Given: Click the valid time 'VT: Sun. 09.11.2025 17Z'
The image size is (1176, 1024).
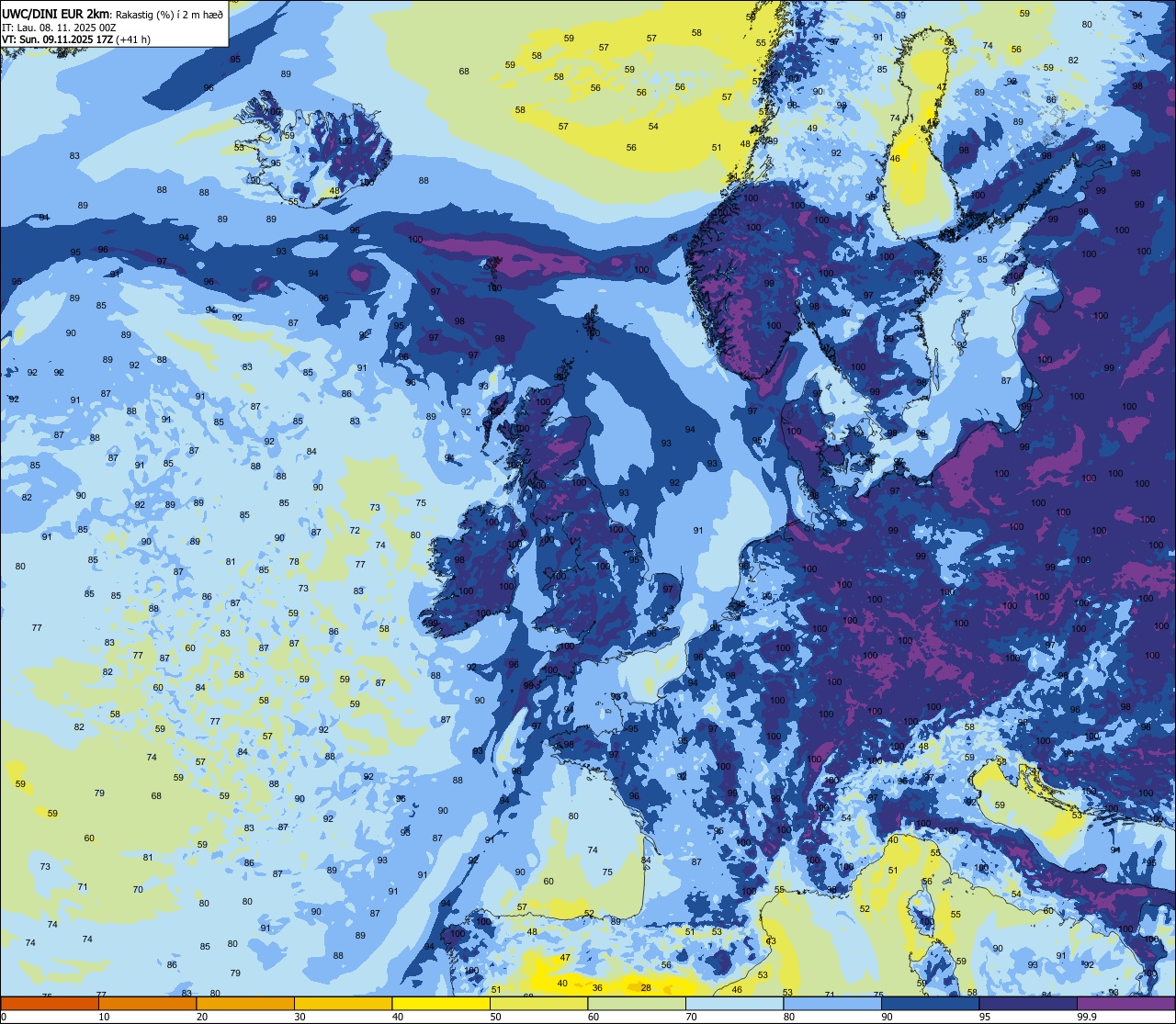Looking at the screenshot, I should tap(57, 39).
